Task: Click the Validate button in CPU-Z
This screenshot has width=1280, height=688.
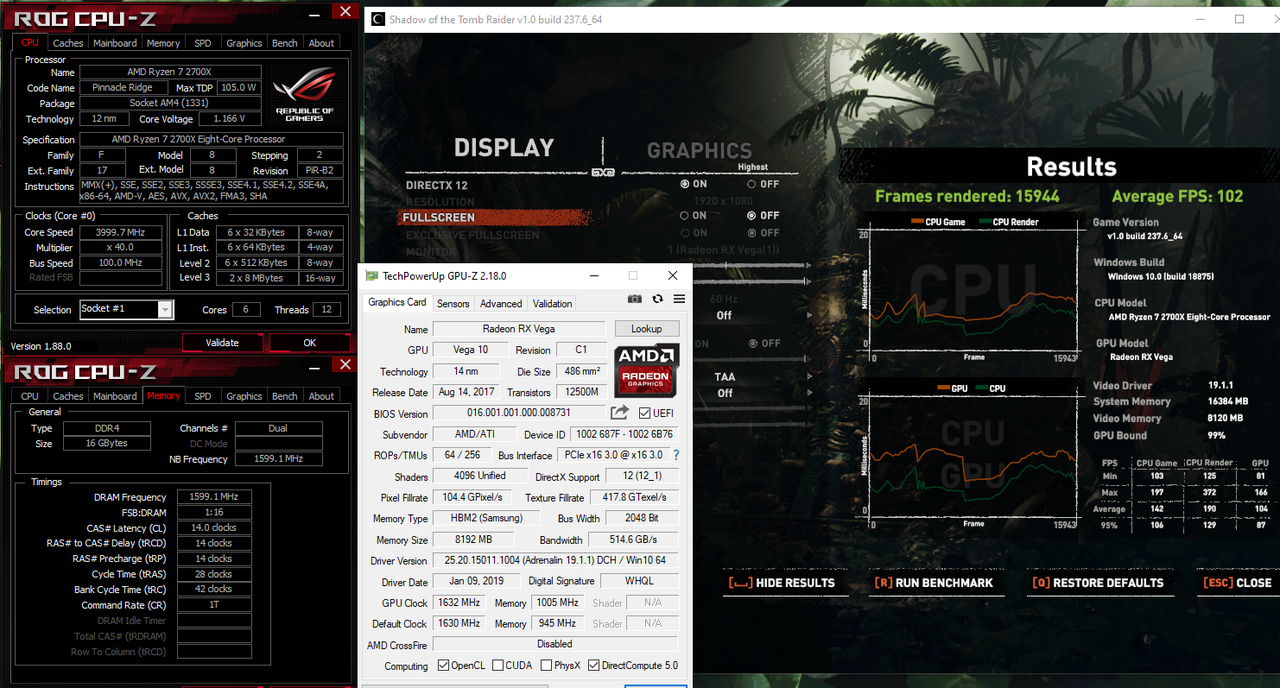Action: click(x=222, y=342)
